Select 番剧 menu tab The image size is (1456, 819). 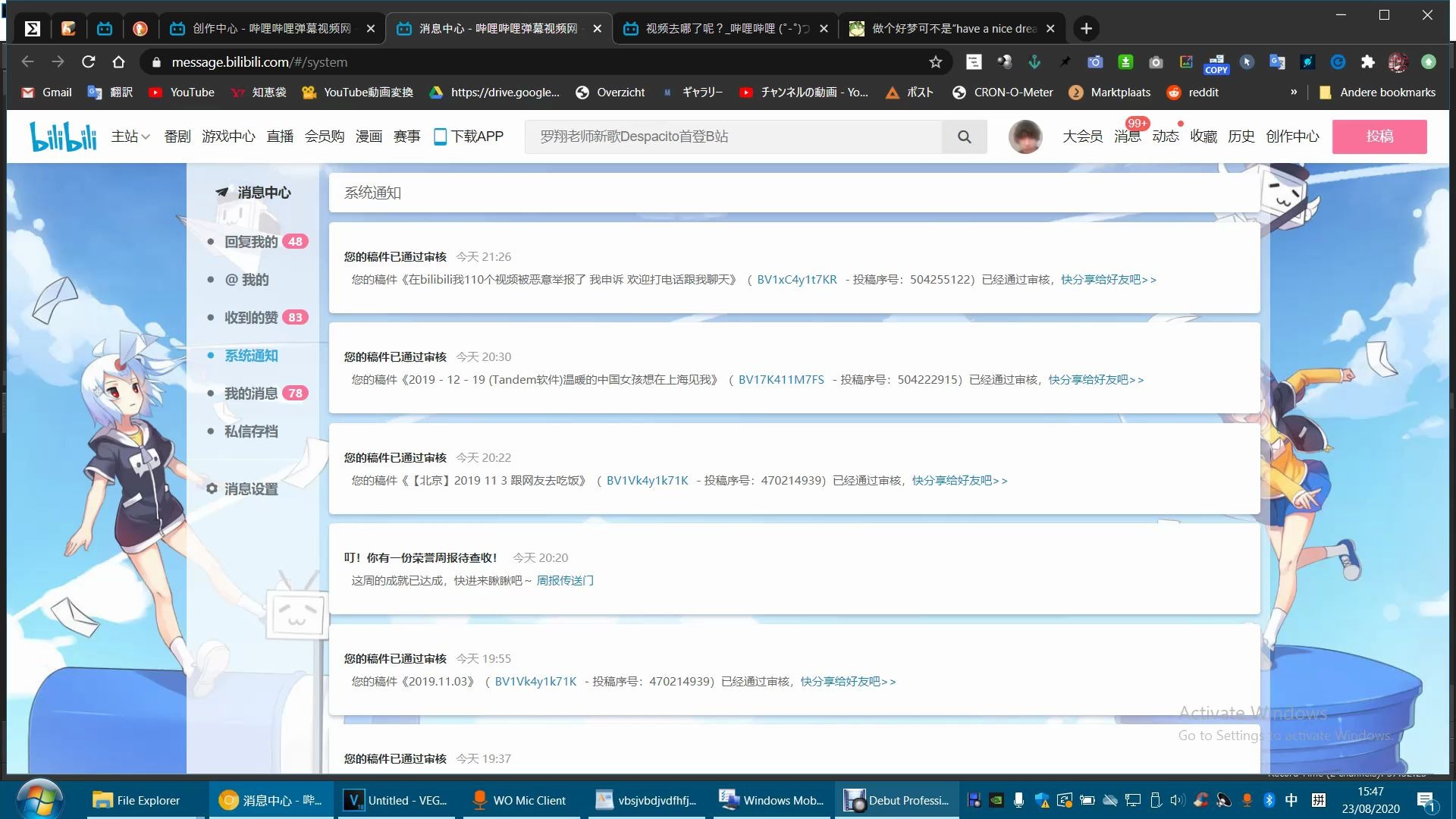click(176, 135)
